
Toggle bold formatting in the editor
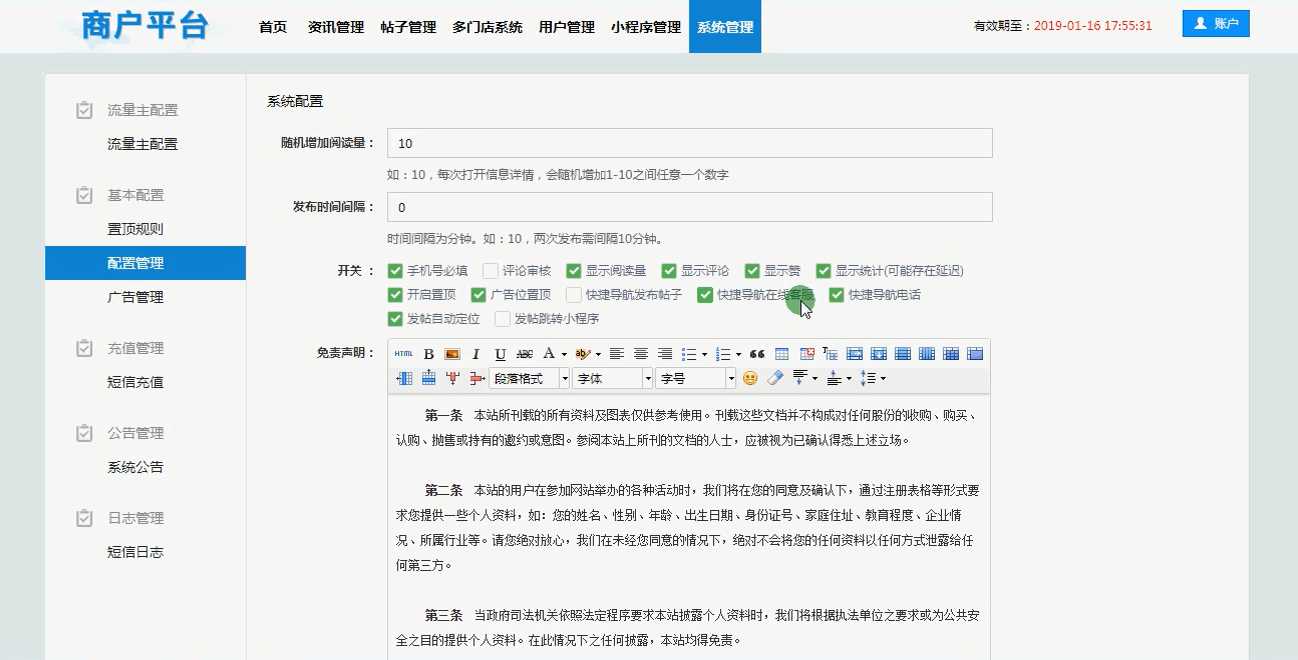(x=428, y=354)
